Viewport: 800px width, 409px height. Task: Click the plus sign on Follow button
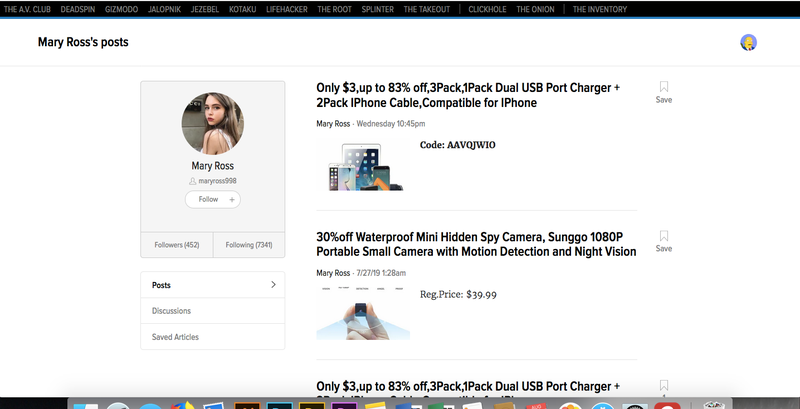coord(232,199)
